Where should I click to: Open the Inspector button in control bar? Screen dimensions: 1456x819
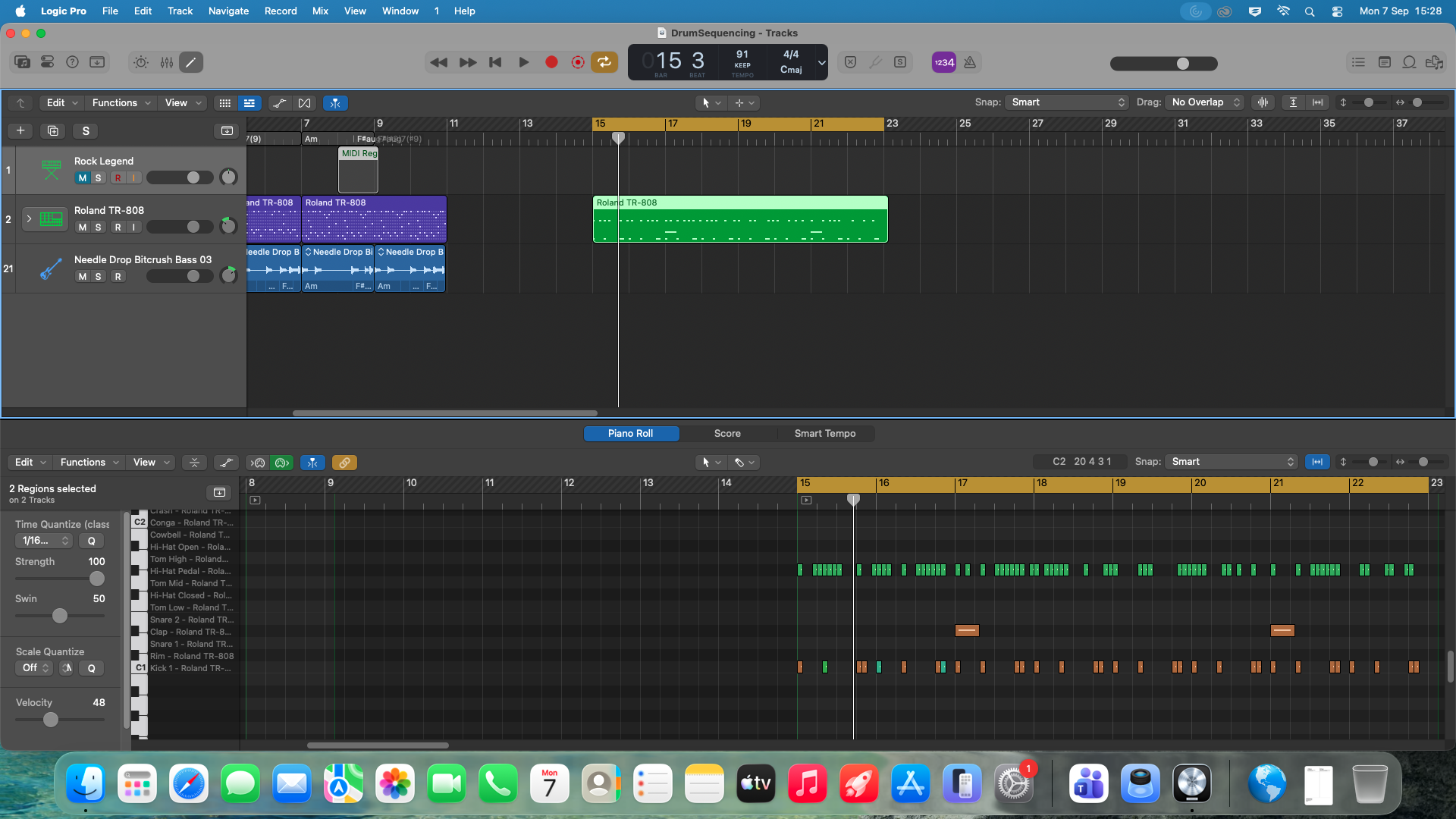point(47,62)
